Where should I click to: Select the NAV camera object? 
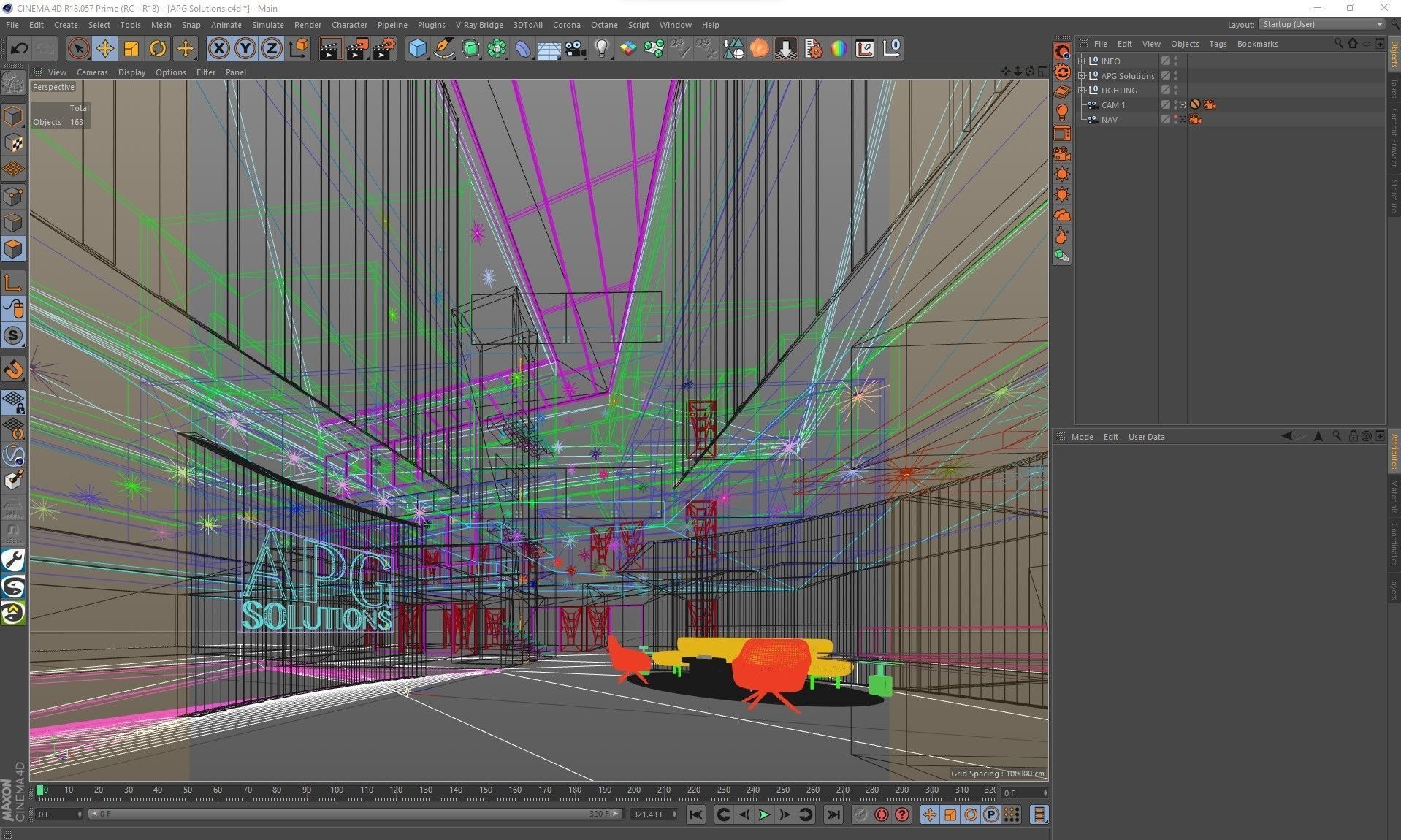pos(1109,120)
